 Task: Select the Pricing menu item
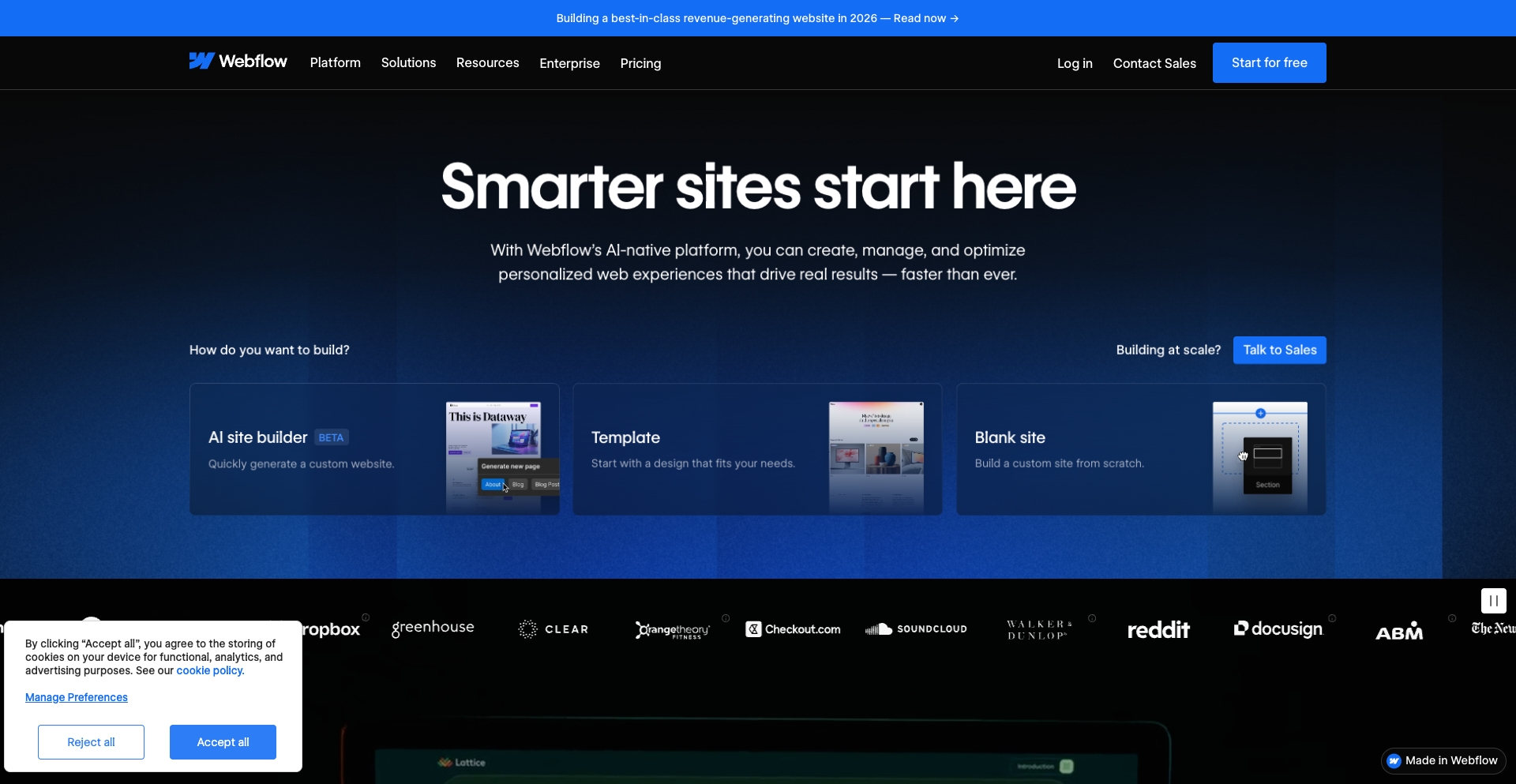click(x=640, y=63)
